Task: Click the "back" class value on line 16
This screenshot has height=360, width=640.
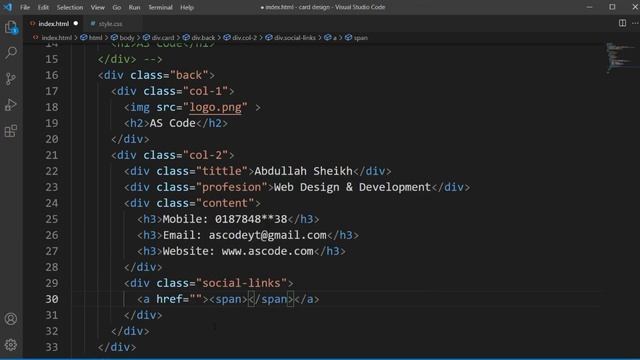Action: (x=189, y=75)
